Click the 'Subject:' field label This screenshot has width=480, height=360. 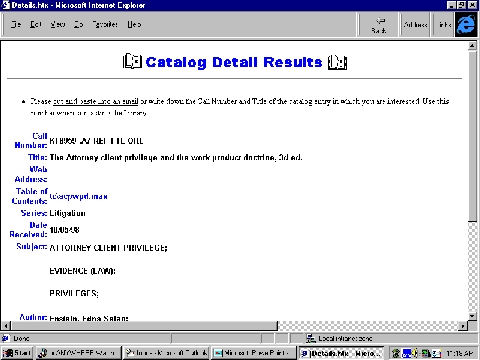tap(32, 246)
